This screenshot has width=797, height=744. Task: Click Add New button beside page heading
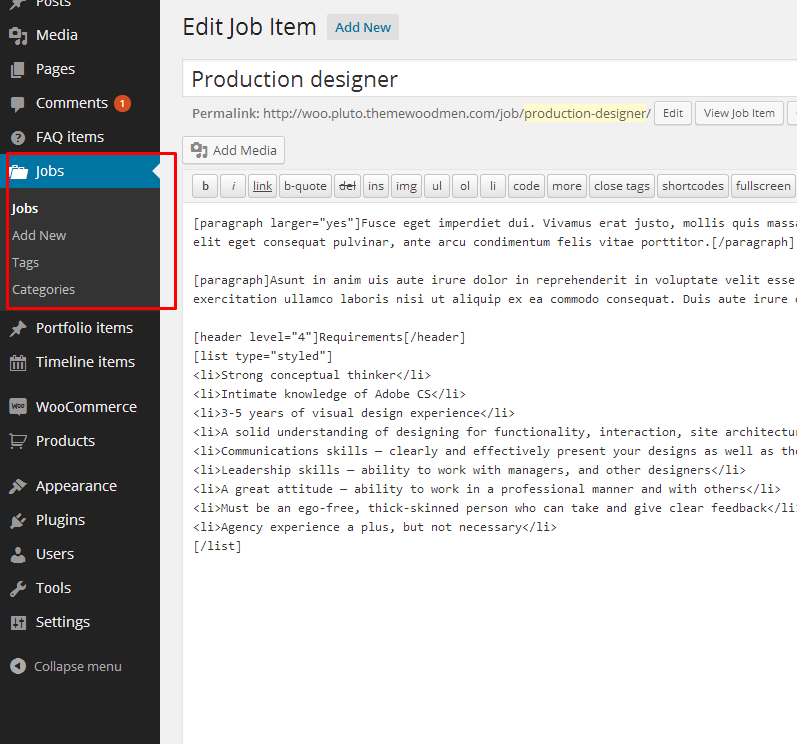363,27
